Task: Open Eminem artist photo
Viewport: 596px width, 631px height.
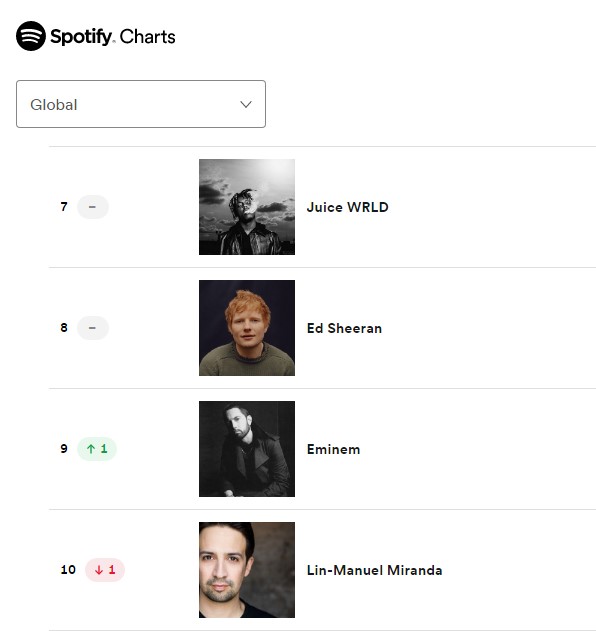Action: (247, 449)
